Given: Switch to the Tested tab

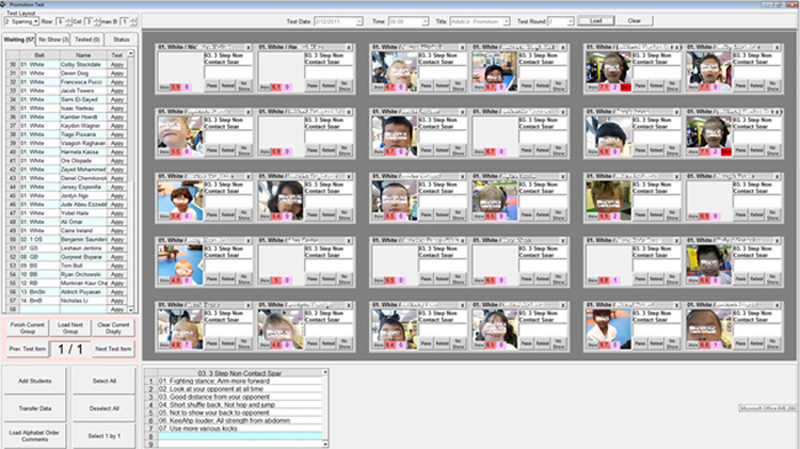Looking at the screenshot, I should coord(86,37).
